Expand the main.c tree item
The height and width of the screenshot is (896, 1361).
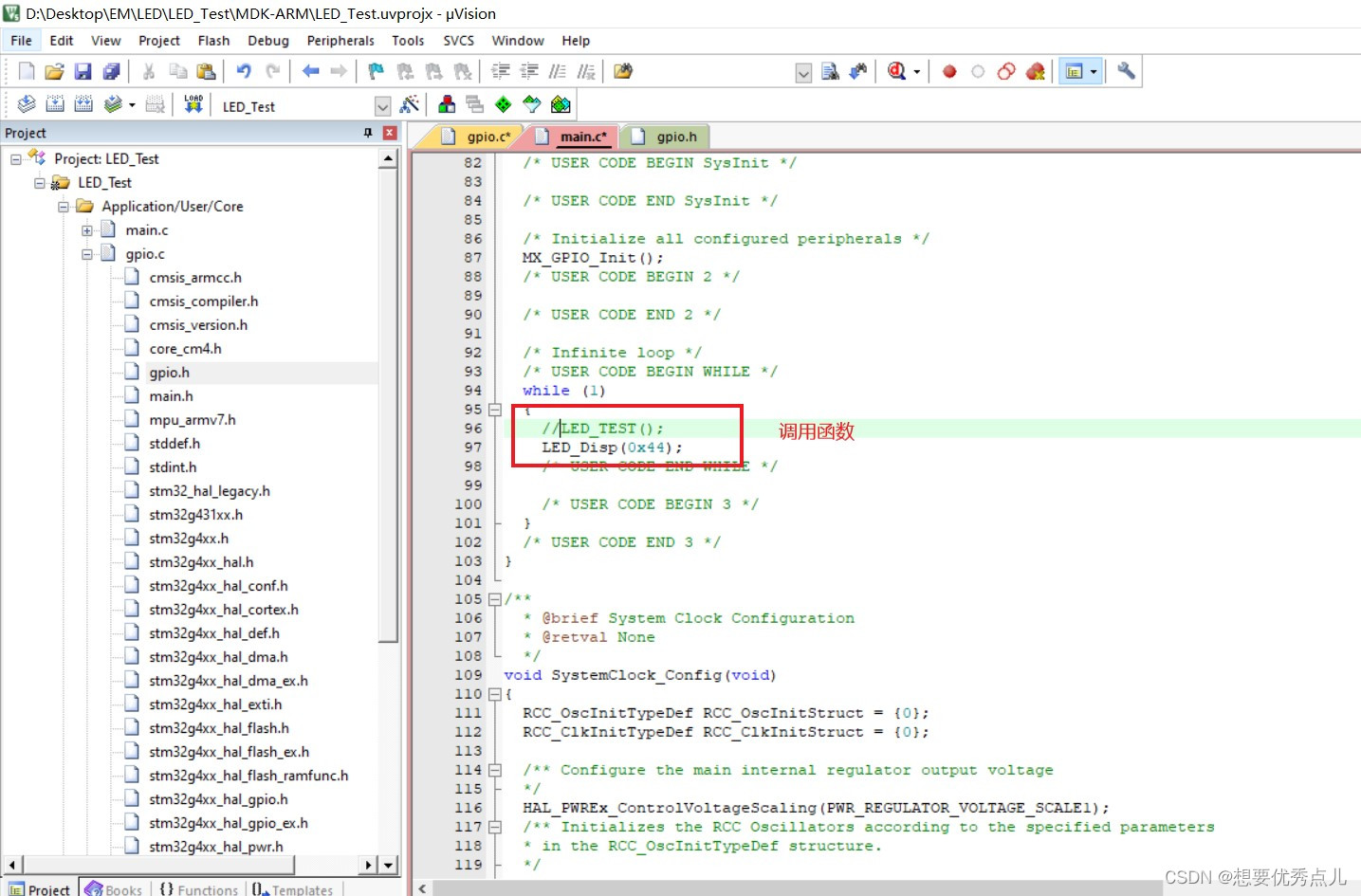click(x=86, y=229)
